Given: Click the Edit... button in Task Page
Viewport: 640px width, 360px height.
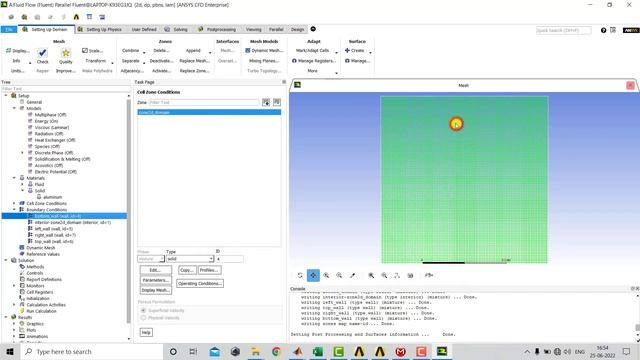Looking at the screenshot, I should [x=156, y=270].
